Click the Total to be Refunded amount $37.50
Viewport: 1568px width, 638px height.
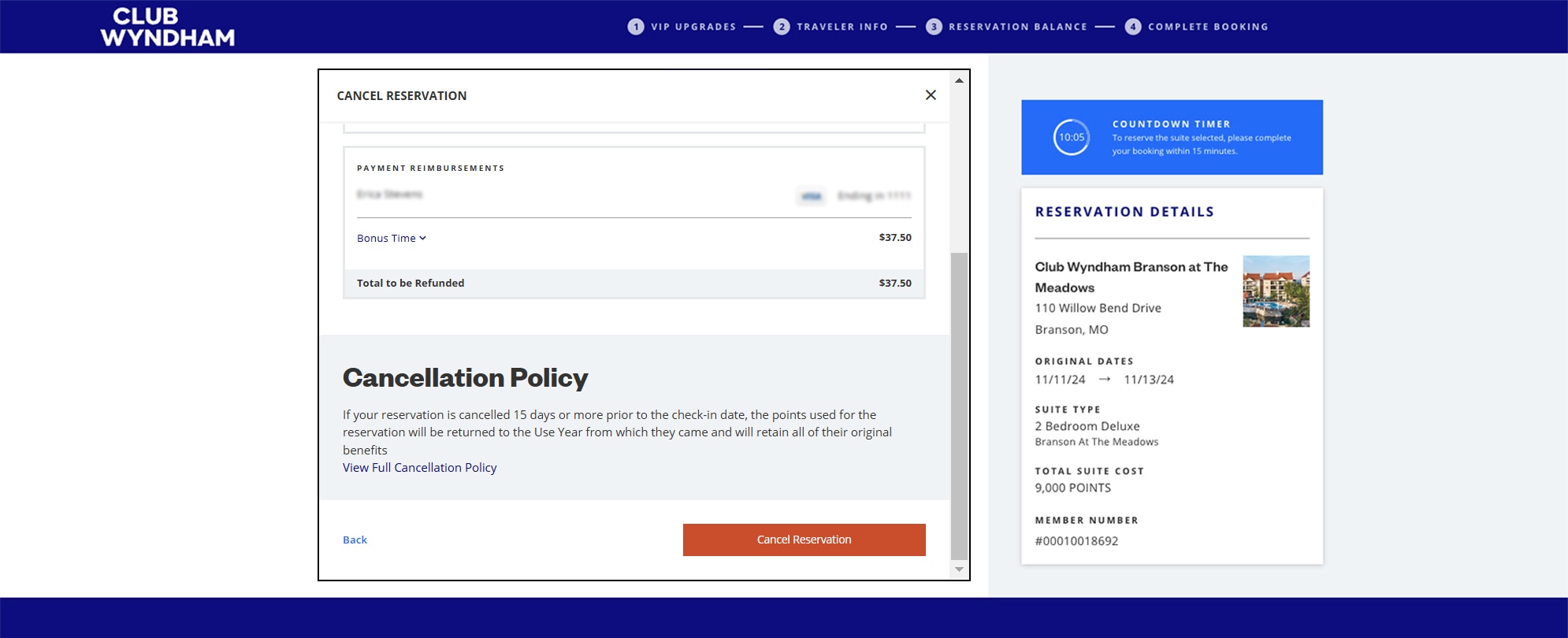895,283
